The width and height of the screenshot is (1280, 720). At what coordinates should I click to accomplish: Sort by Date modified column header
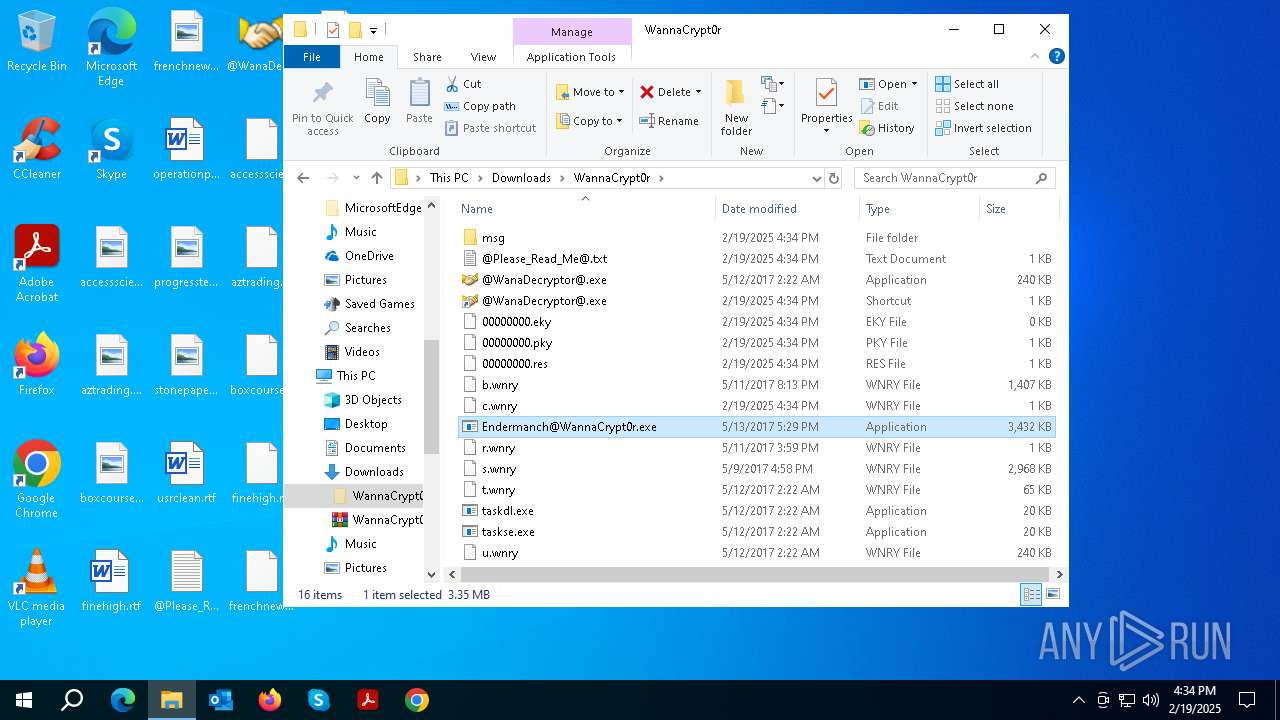click(x=787, y=208)
